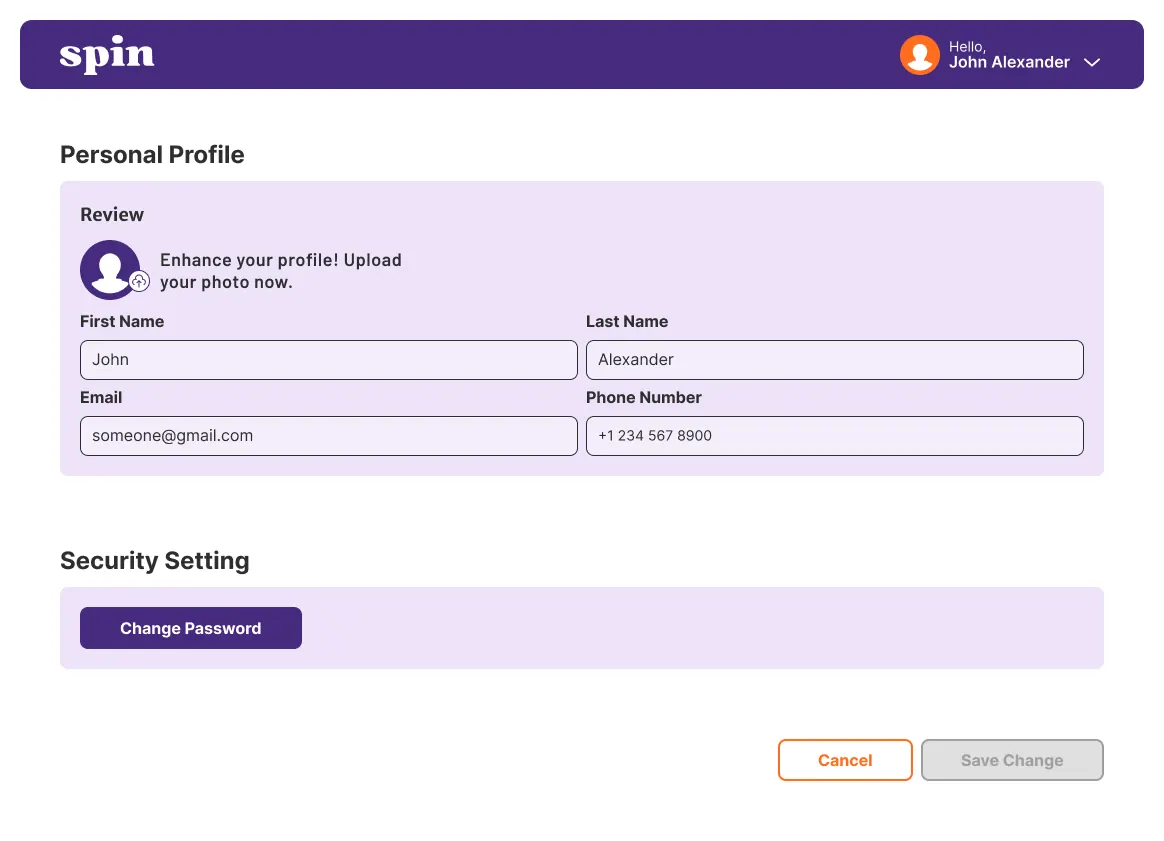Screen dimensions: 1164x841
Task: Click the Save Change button
Action: tap(1012, 760)
